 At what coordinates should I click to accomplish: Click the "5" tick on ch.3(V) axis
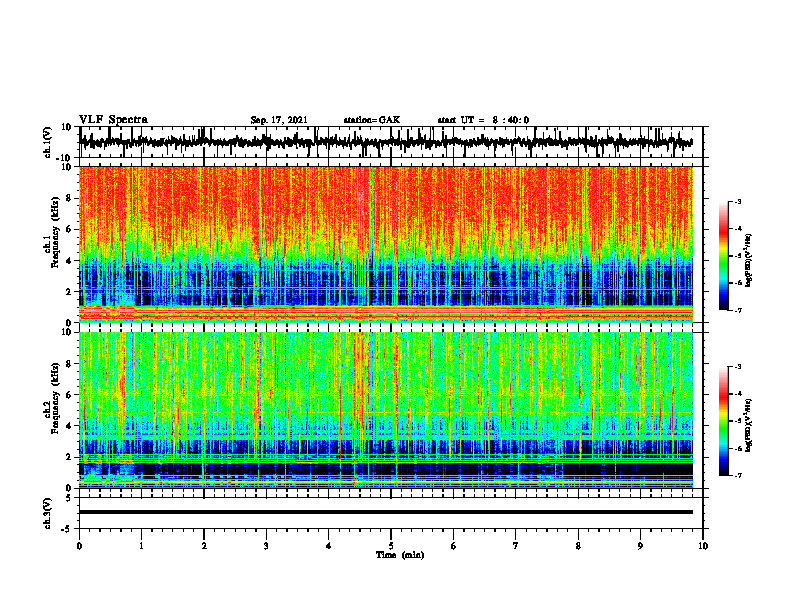pyautogui.click(x=69, y=497)
